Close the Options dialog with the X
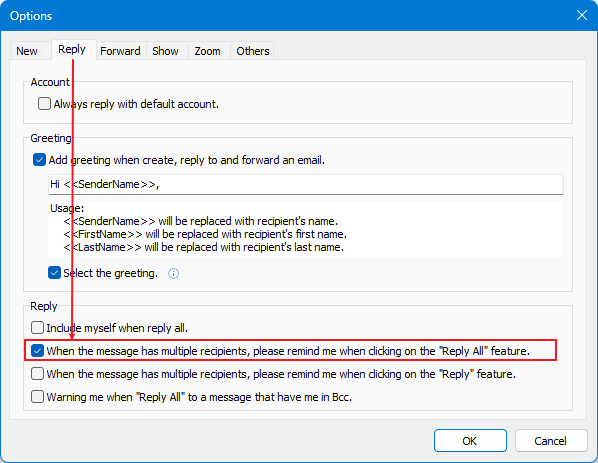This screenshot has height=463, width=598. click(582, 15)
